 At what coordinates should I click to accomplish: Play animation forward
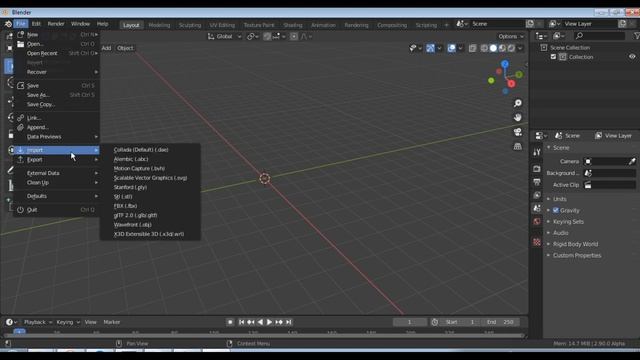coord(269,322)
